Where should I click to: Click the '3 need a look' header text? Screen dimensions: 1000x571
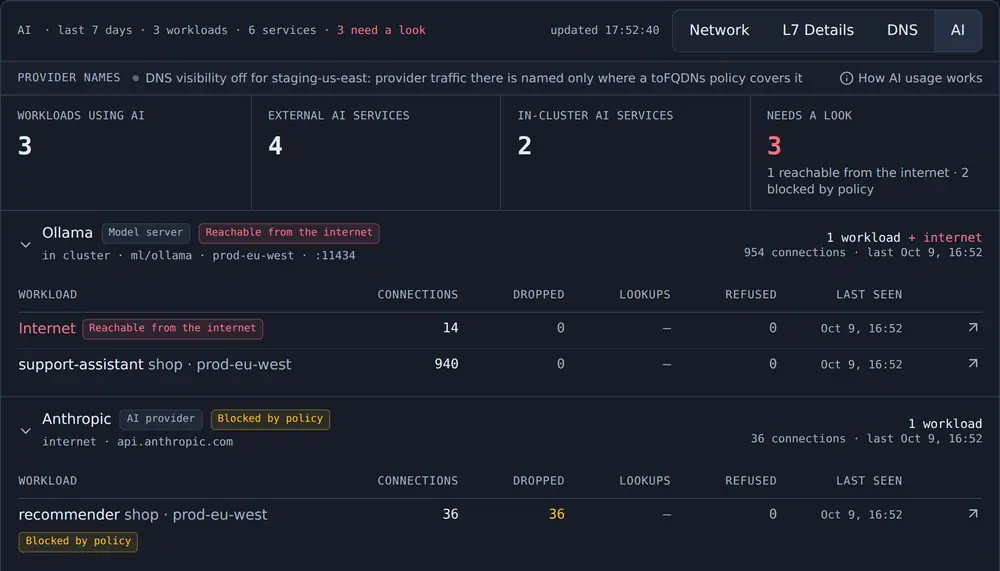pos(381,30)
